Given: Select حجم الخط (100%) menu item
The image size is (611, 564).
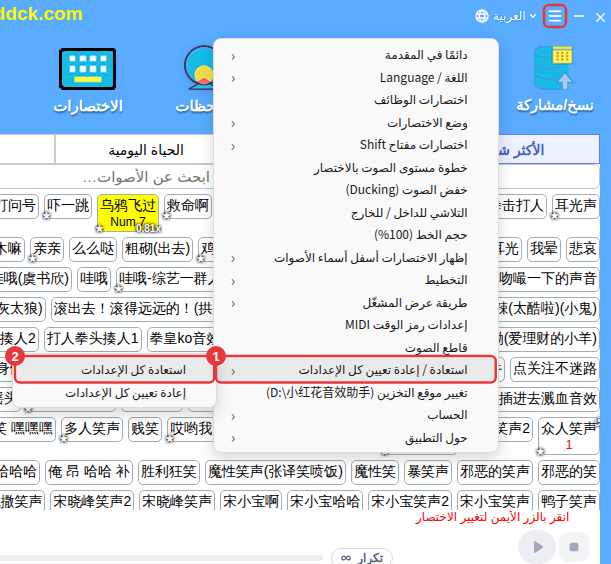Looking at the screenshot, I should tap(356, 235).
